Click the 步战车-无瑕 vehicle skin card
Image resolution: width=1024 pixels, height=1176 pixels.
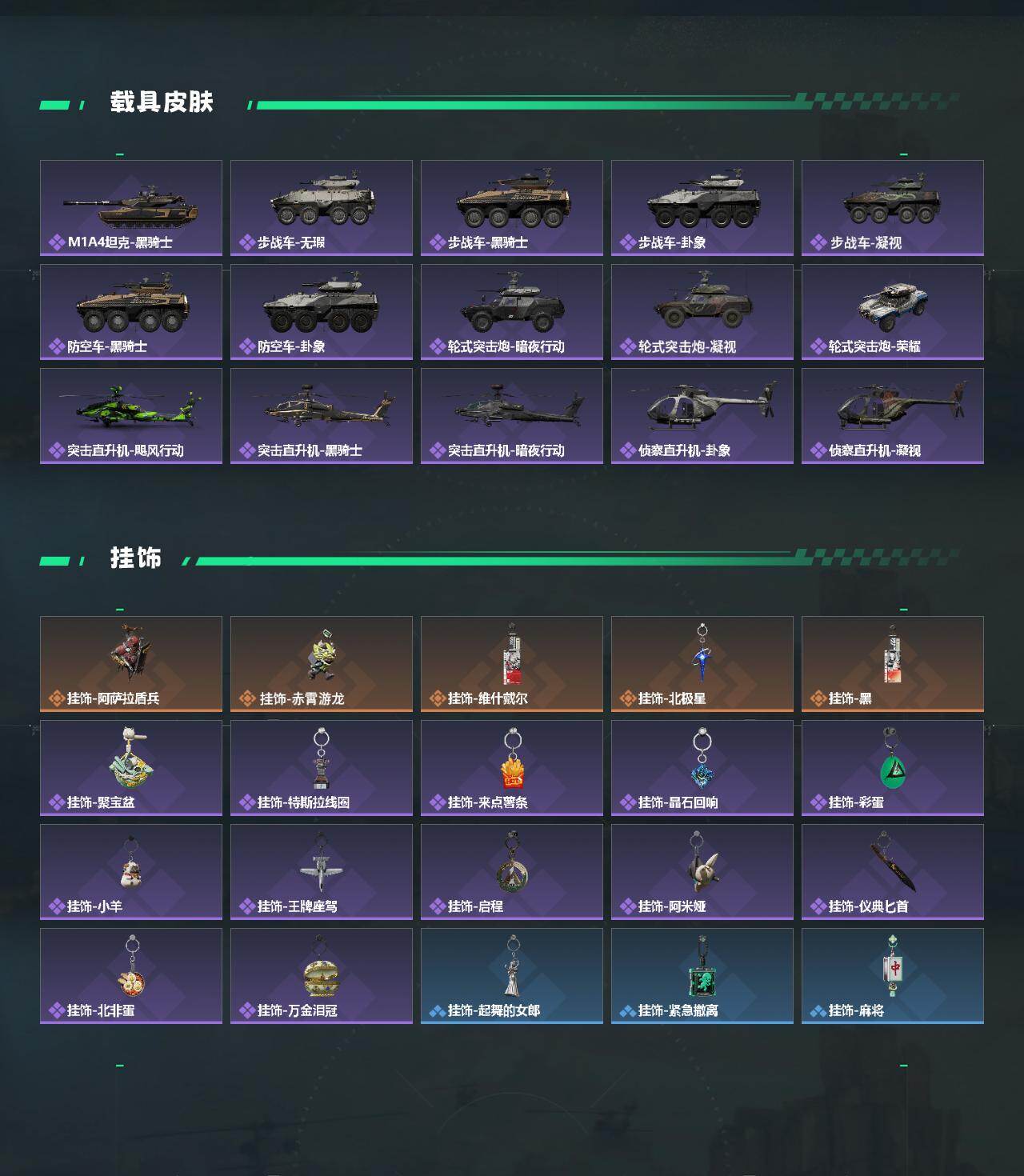pyautogui.click(x=322, y=208)
